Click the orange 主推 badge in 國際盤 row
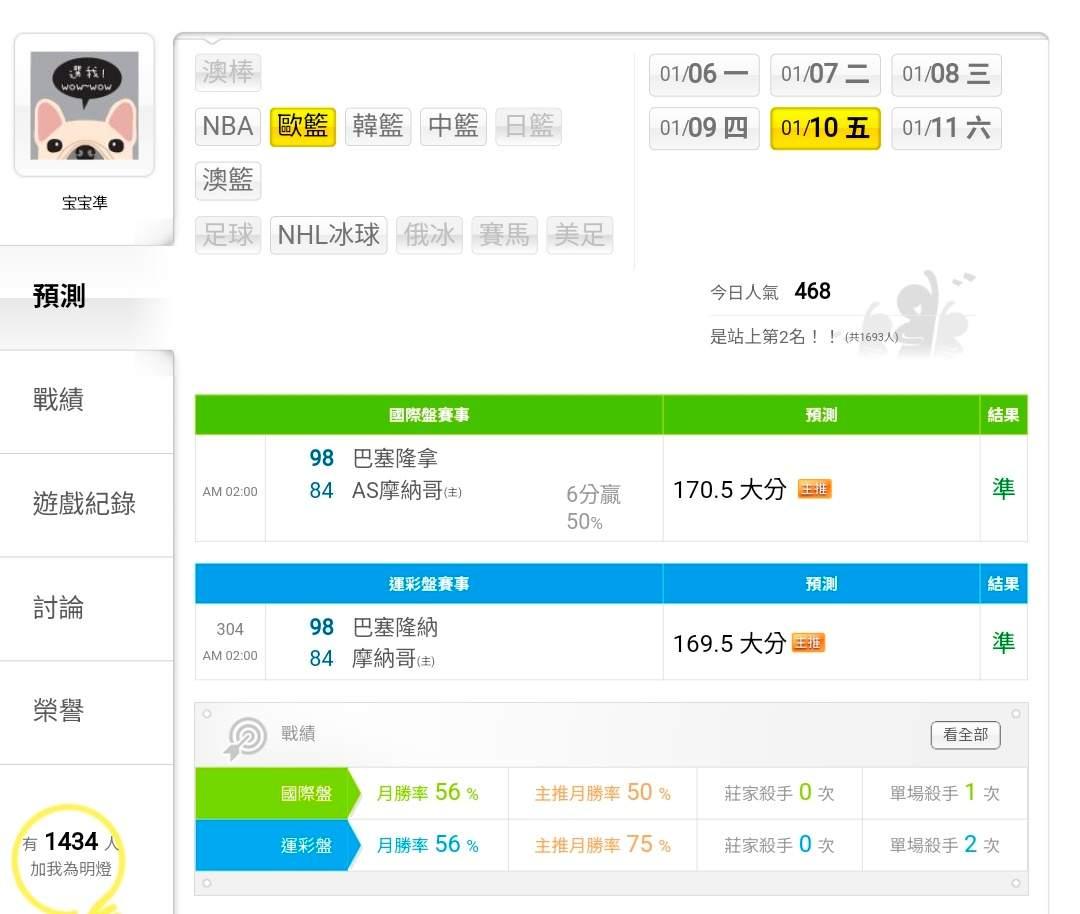 click(814, 489)
